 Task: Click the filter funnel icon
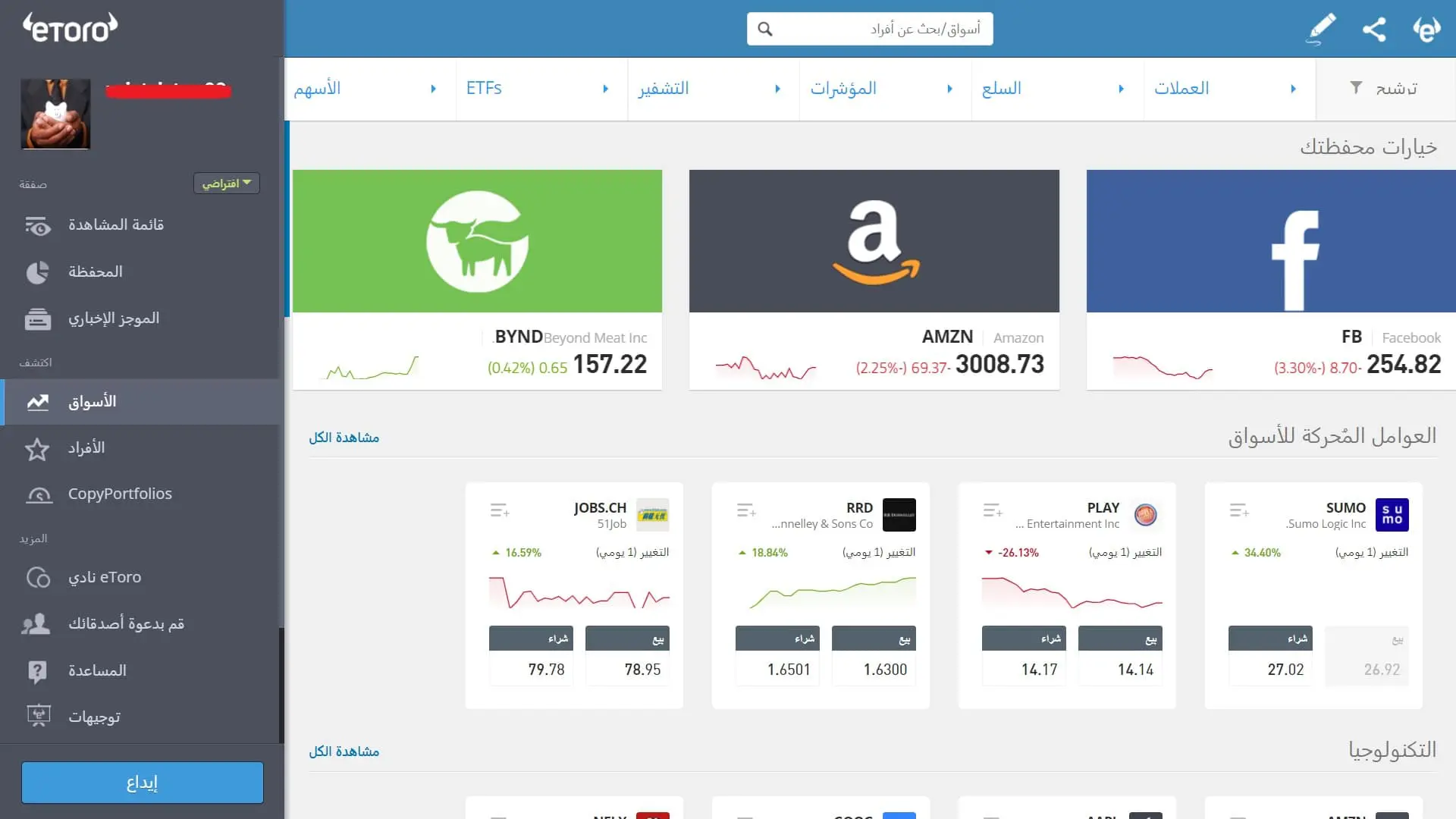click(x=1357, y=88)
